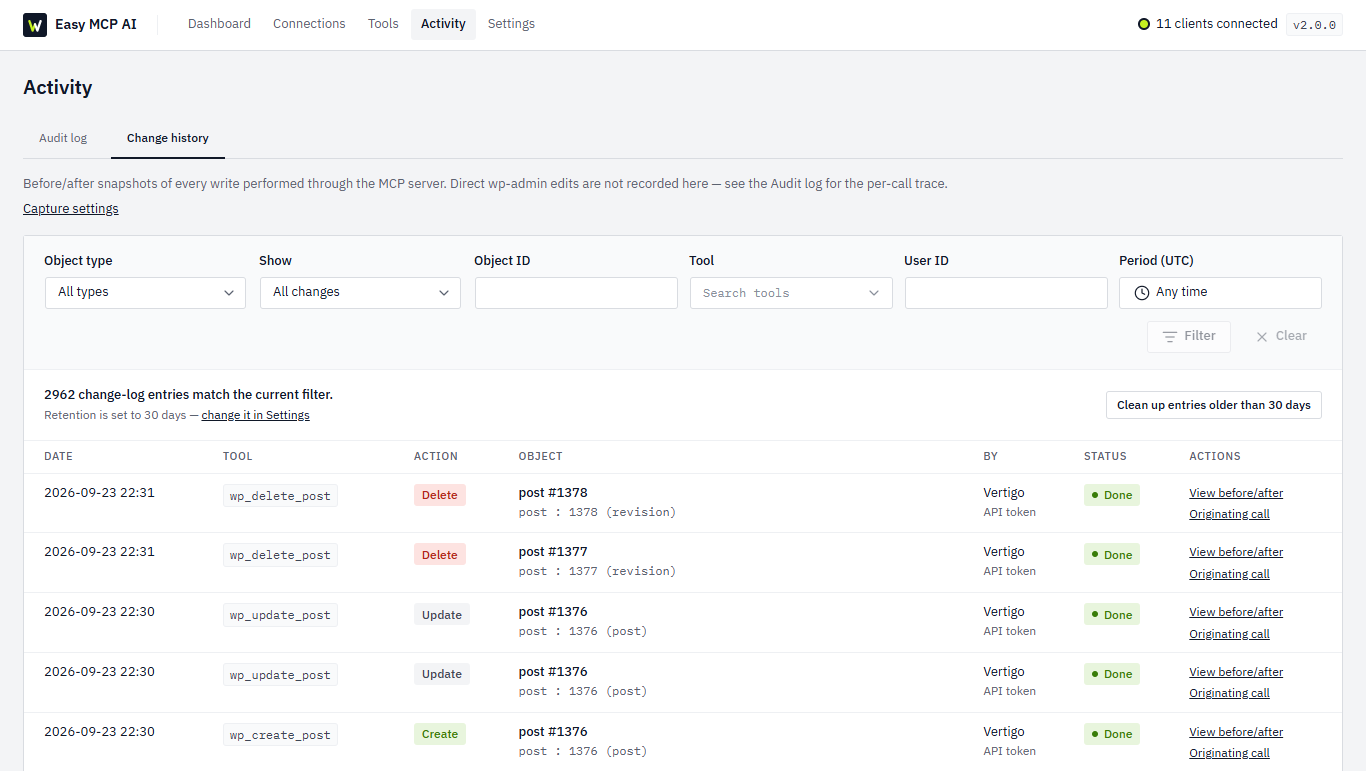Open Originating call for post #1377
Image resolution: width=1366 pixels, height=771 pixels.
tap(1229, 574)
